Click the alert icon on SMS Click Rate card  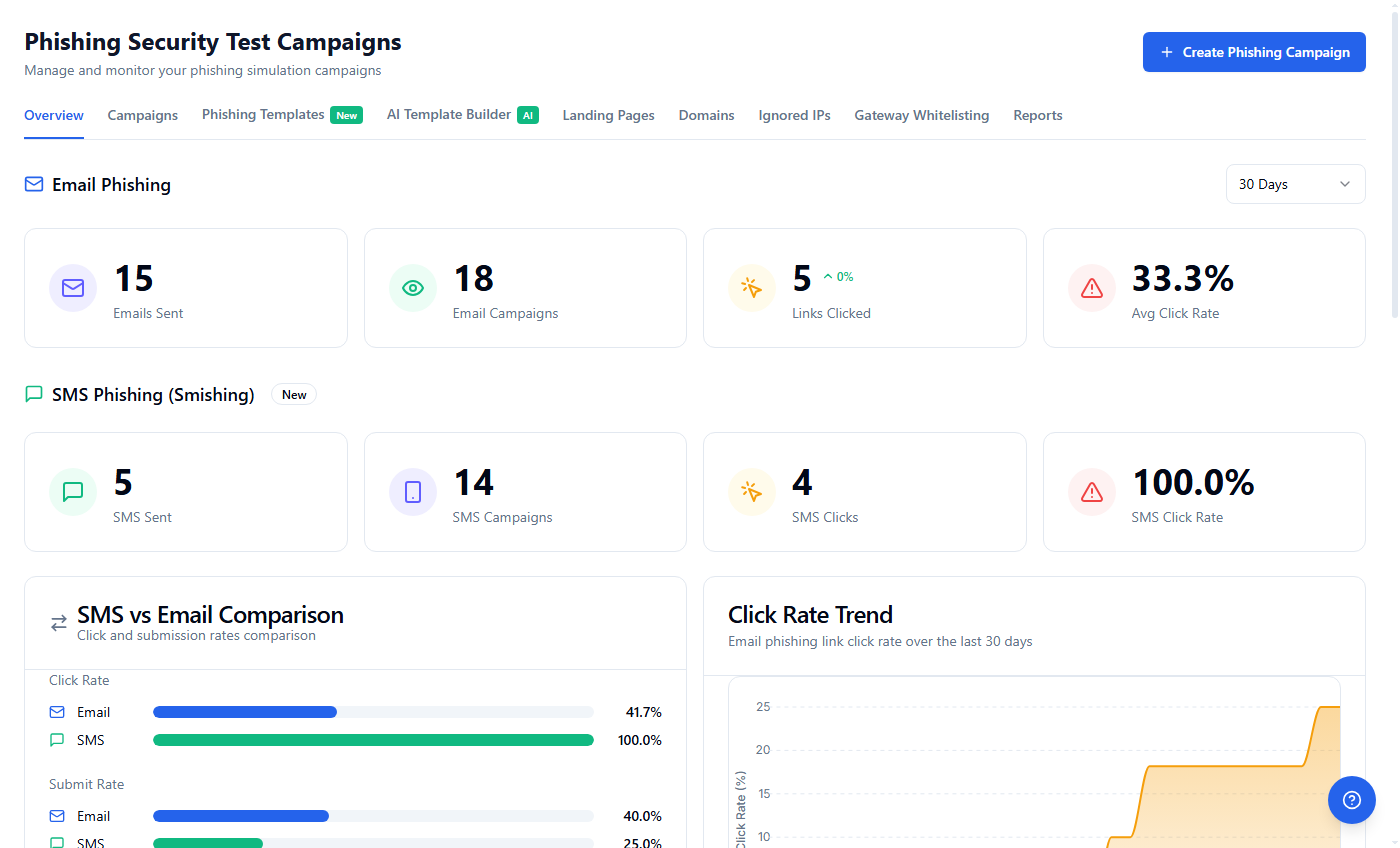pyautogui.click(x=1092, y=492)
